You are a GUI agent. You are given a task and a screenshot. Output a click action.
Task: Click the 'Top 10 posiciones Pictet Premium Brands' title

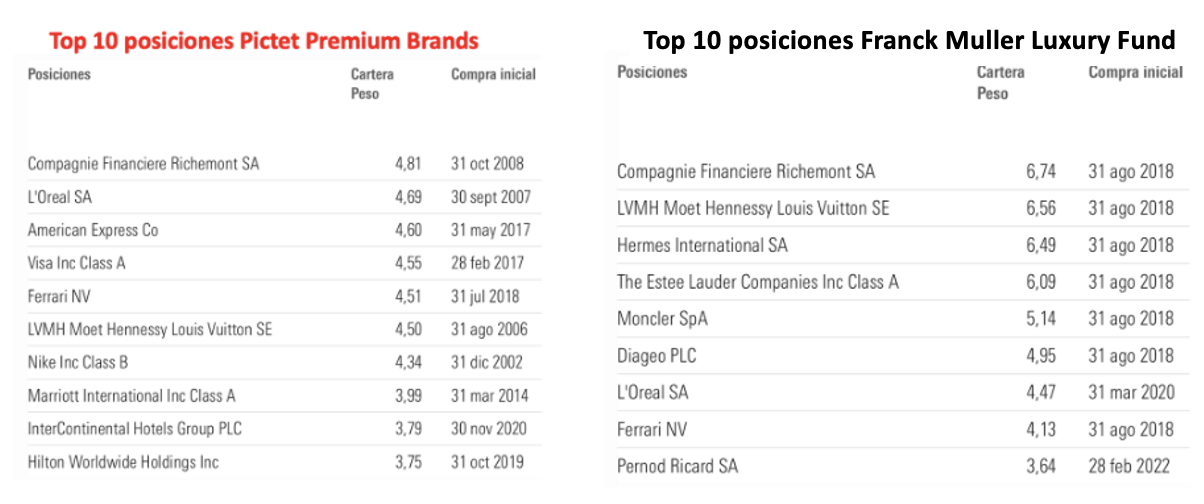264,41
